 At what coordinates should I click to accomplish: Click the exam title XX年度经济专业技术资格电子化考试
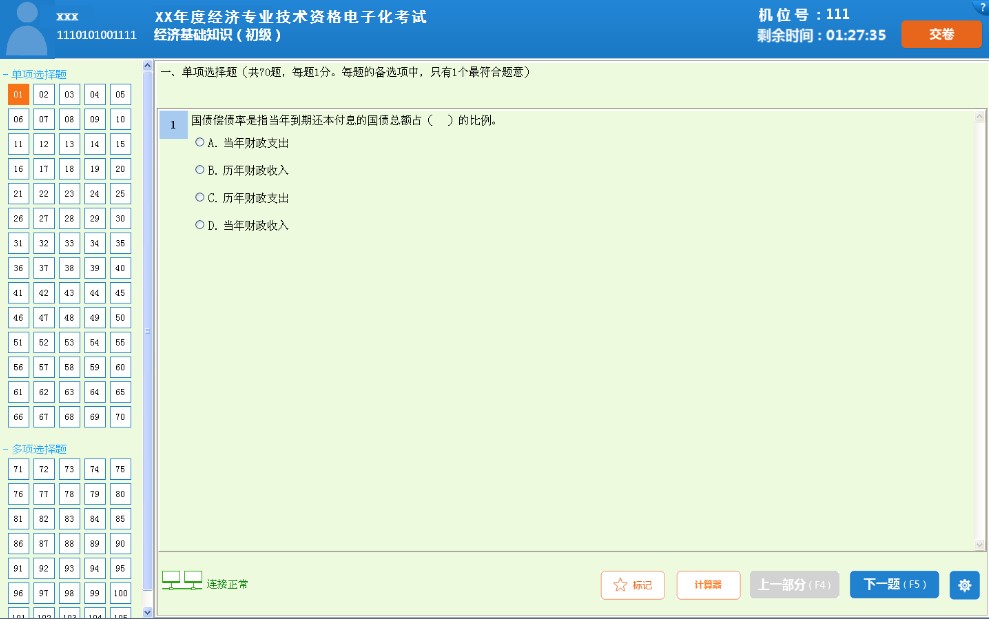pos(291,16)
